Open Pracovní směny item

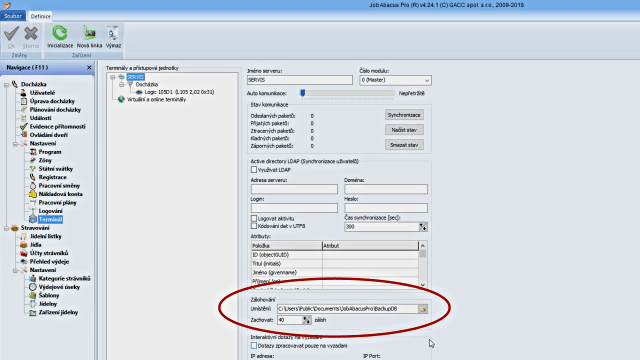click(x=59, y=186)
